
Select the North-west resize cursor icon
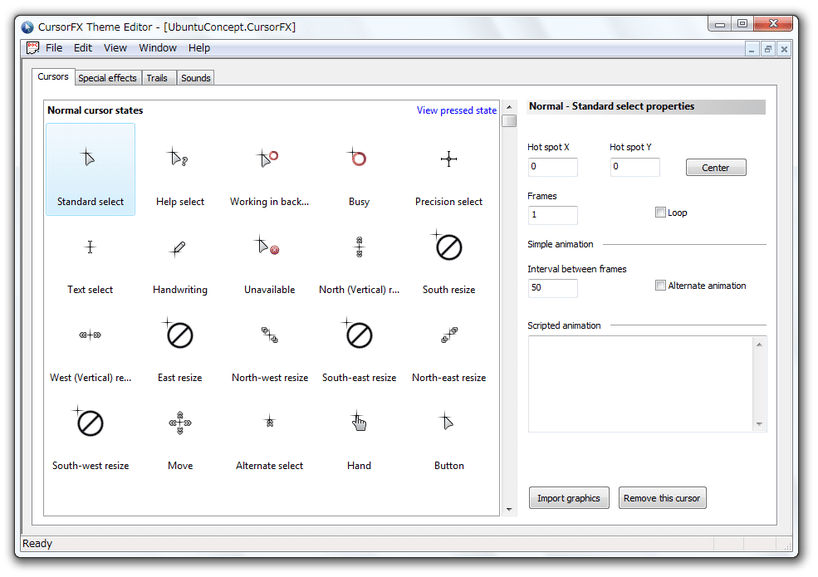tap(269, 334)
